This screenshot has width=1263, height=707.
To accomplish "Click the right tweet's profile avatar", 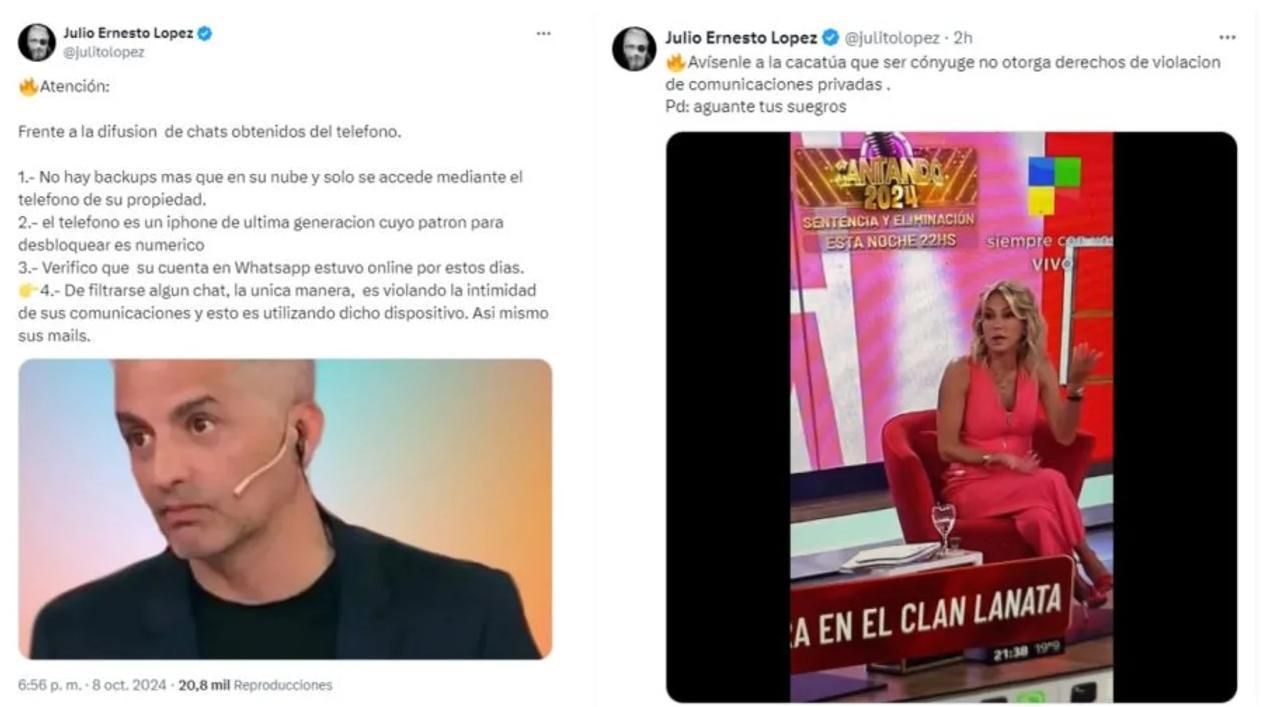I will (634, 48).
